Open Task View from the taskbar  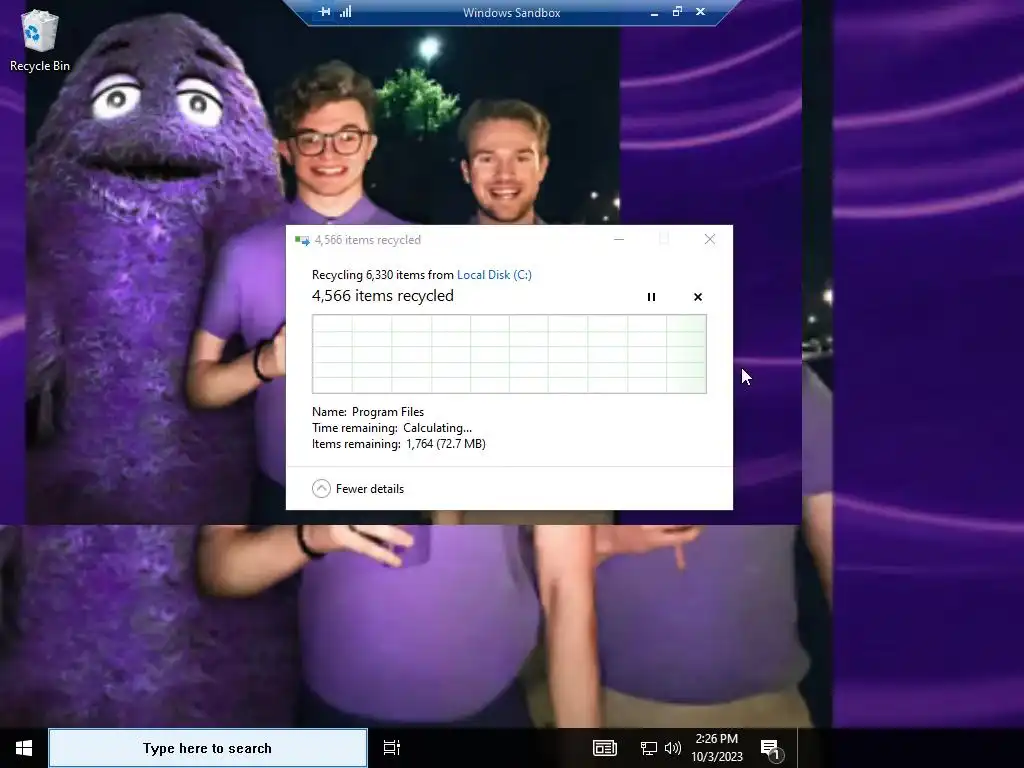click(392, 748)
